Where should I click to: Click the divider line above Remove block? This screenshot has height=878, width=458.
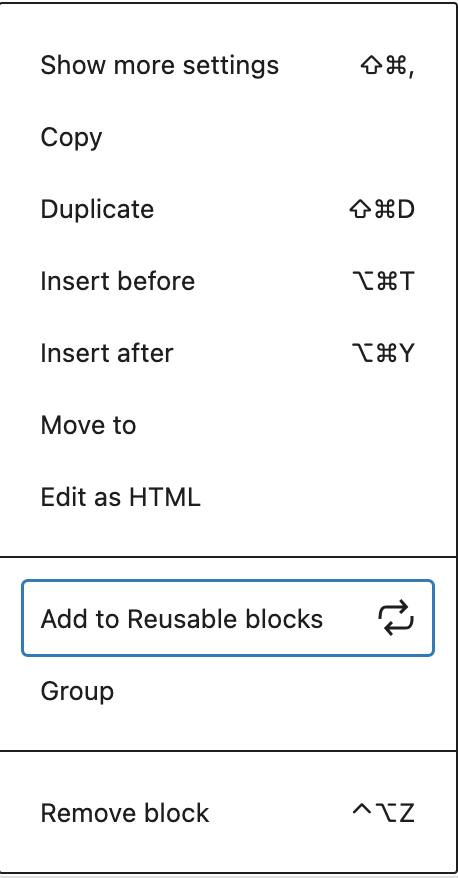point(228,751)
